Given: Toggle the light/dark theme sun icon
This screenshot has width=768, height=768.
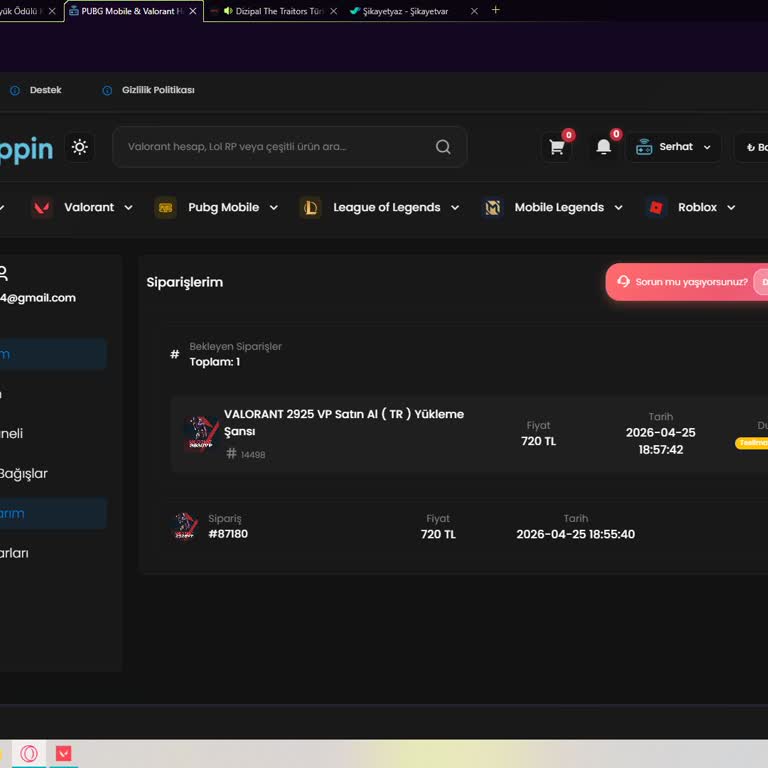Looking at the screenshot, I should point(79,147).
